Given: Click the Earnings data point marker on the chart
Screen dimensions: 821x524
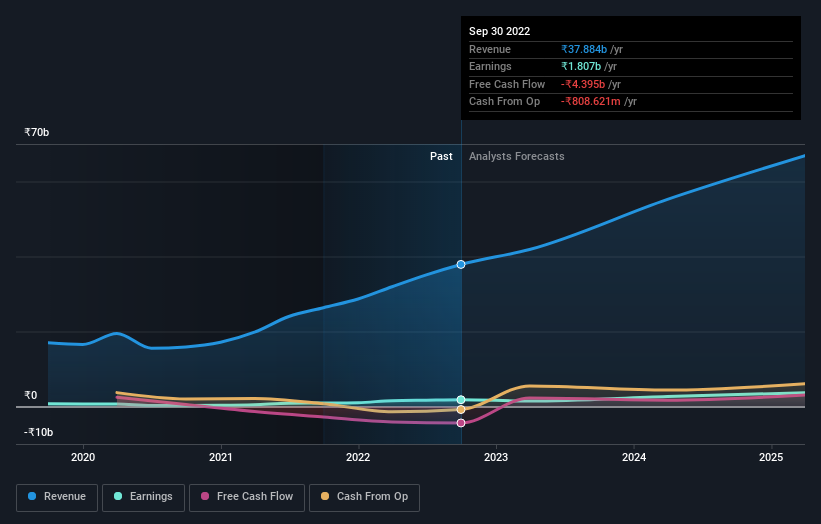Looking at the screenshot, I should click(461, 400).
